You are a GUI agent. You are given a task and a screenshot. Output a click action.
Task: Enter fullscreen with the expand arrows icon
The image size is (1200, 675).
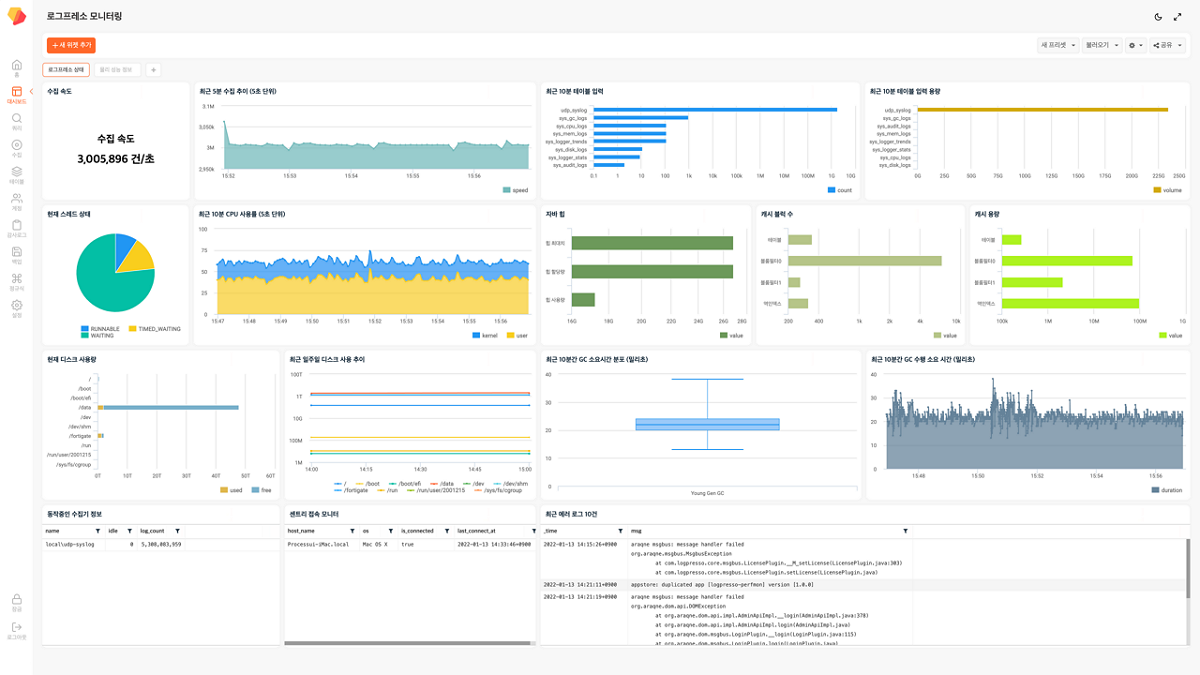1177,17
